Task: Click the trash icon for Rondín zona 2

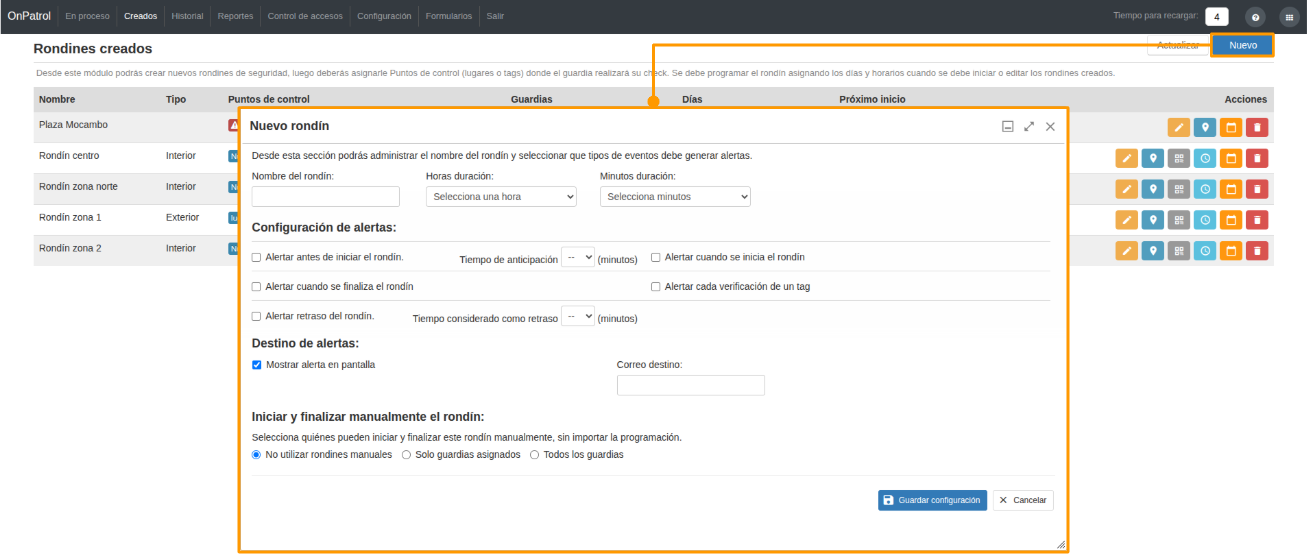Action: point(1257,251)
